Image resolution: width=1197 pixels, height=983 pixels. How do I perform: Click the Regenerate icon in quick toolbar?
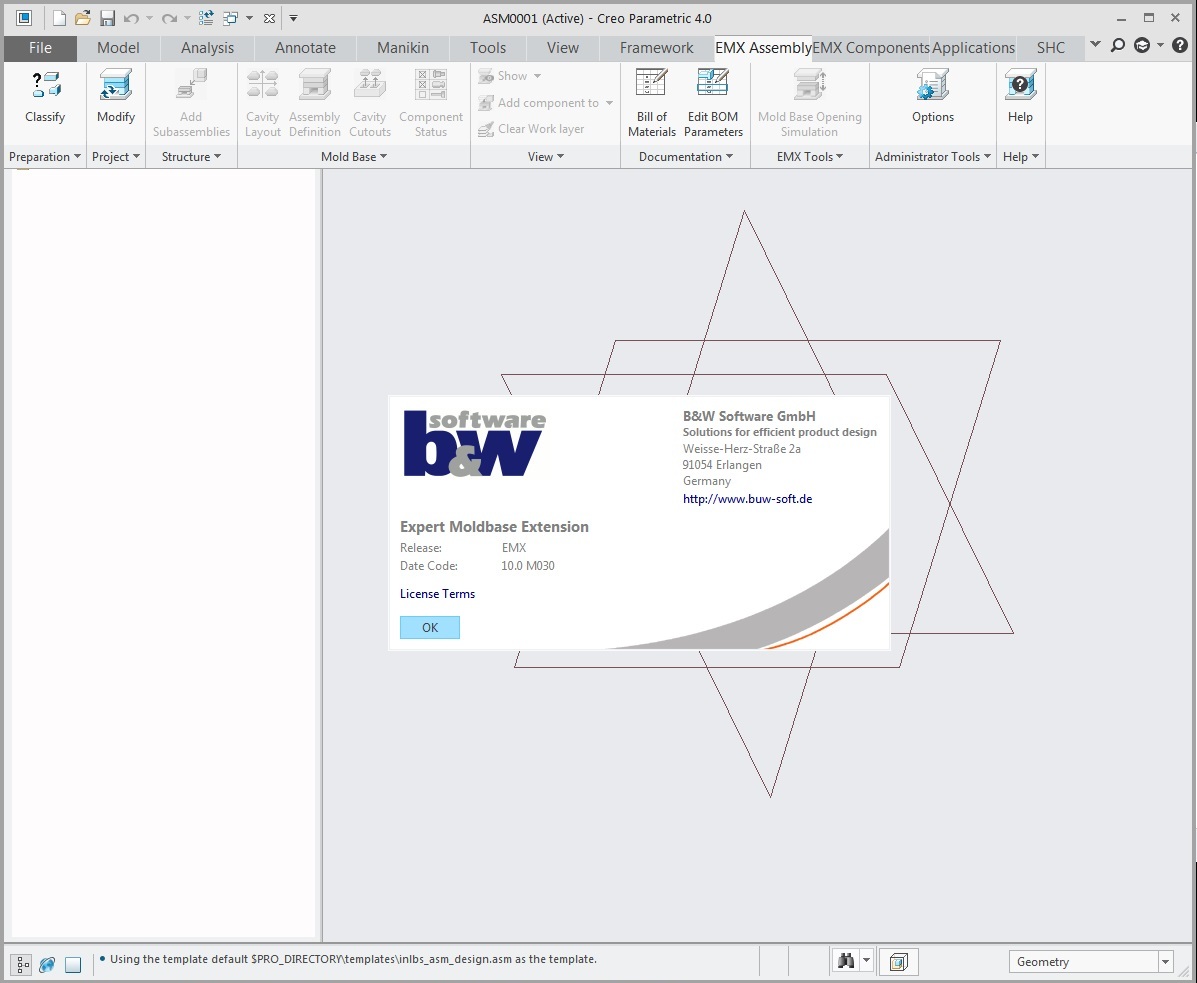pyautogui.click(x=205, y=18)
